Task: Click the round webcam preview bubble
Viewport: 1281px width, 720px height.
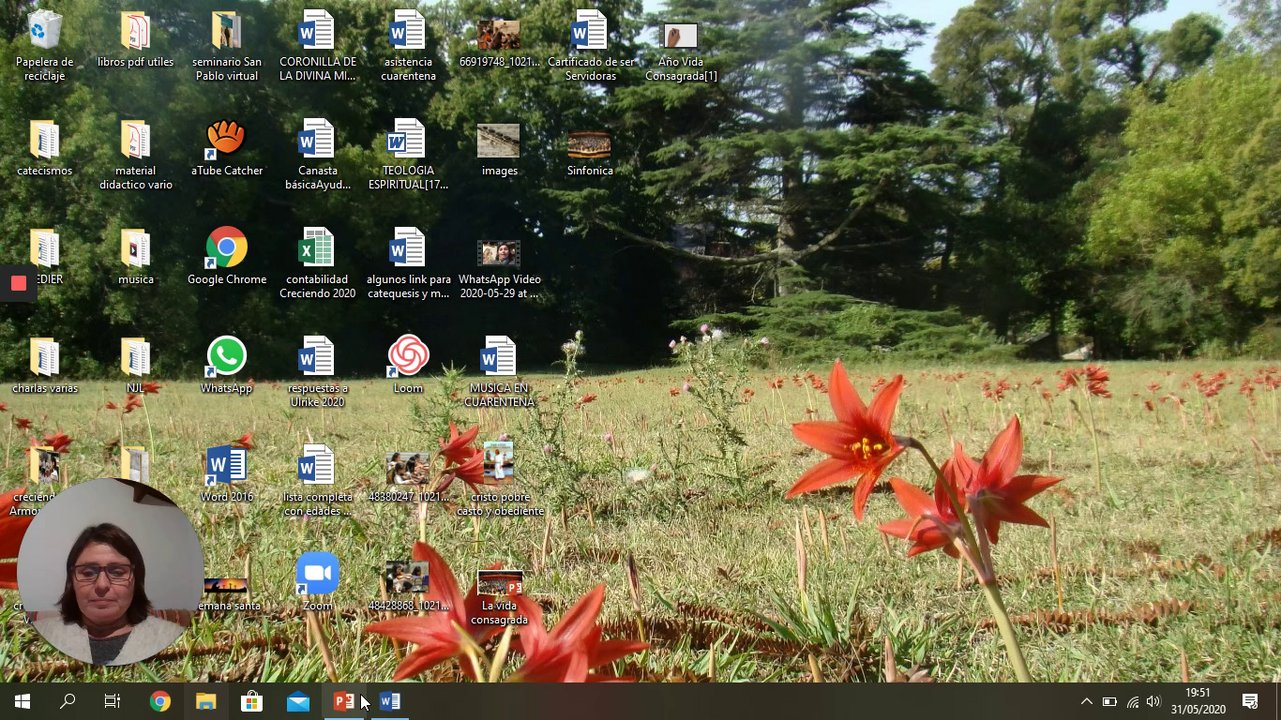Action: tap(110, 571)
